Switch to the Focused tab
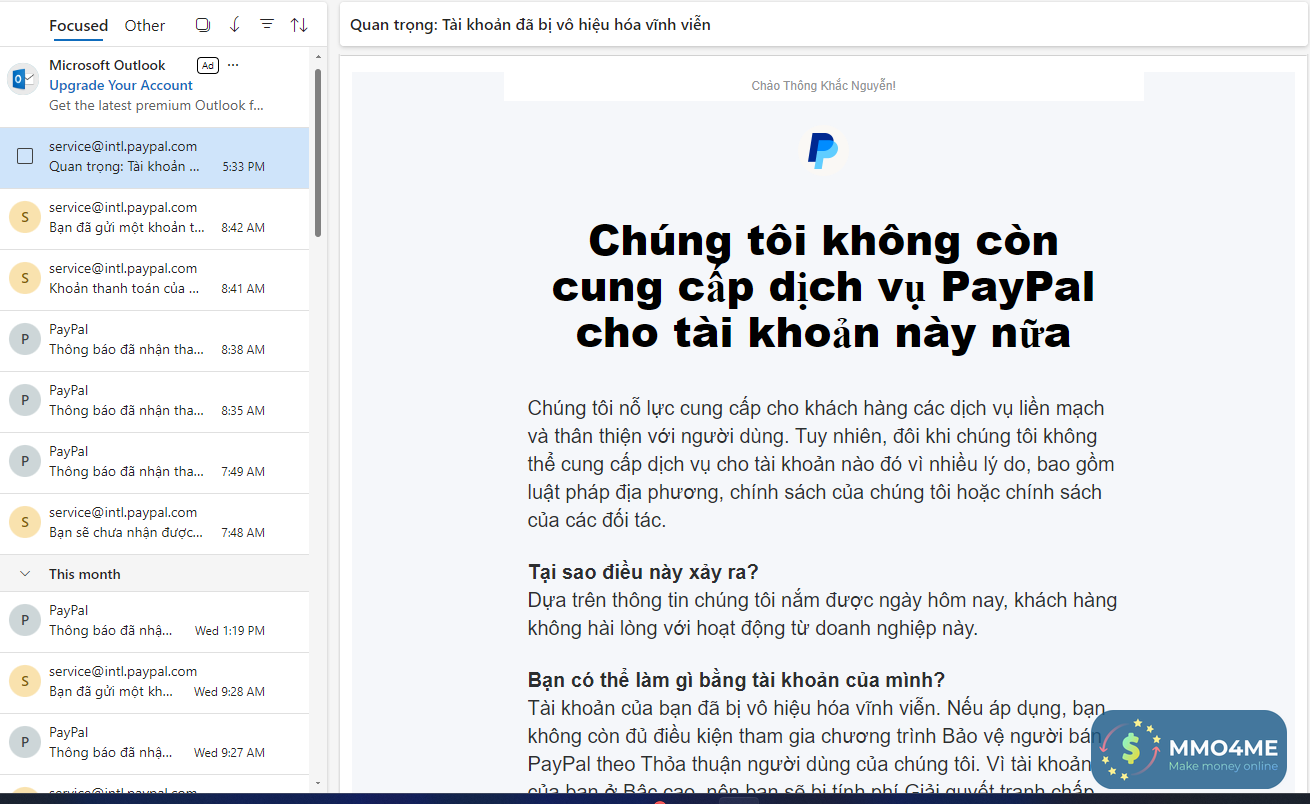This screenshot has height=804, width=1310. click(78, 25)
